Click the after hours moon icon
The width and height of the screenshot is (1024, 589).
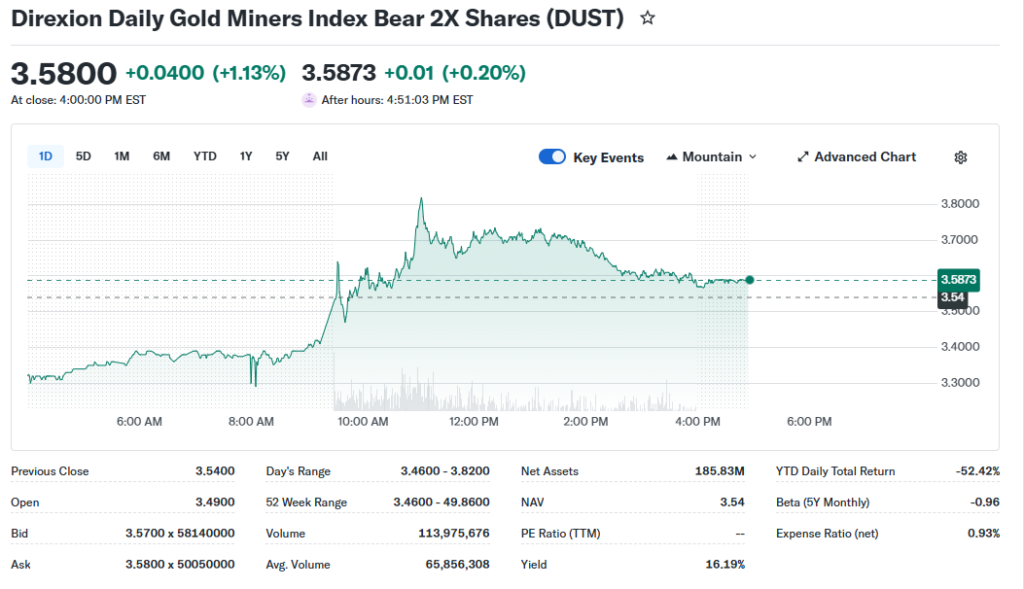[x=309, y=100]
